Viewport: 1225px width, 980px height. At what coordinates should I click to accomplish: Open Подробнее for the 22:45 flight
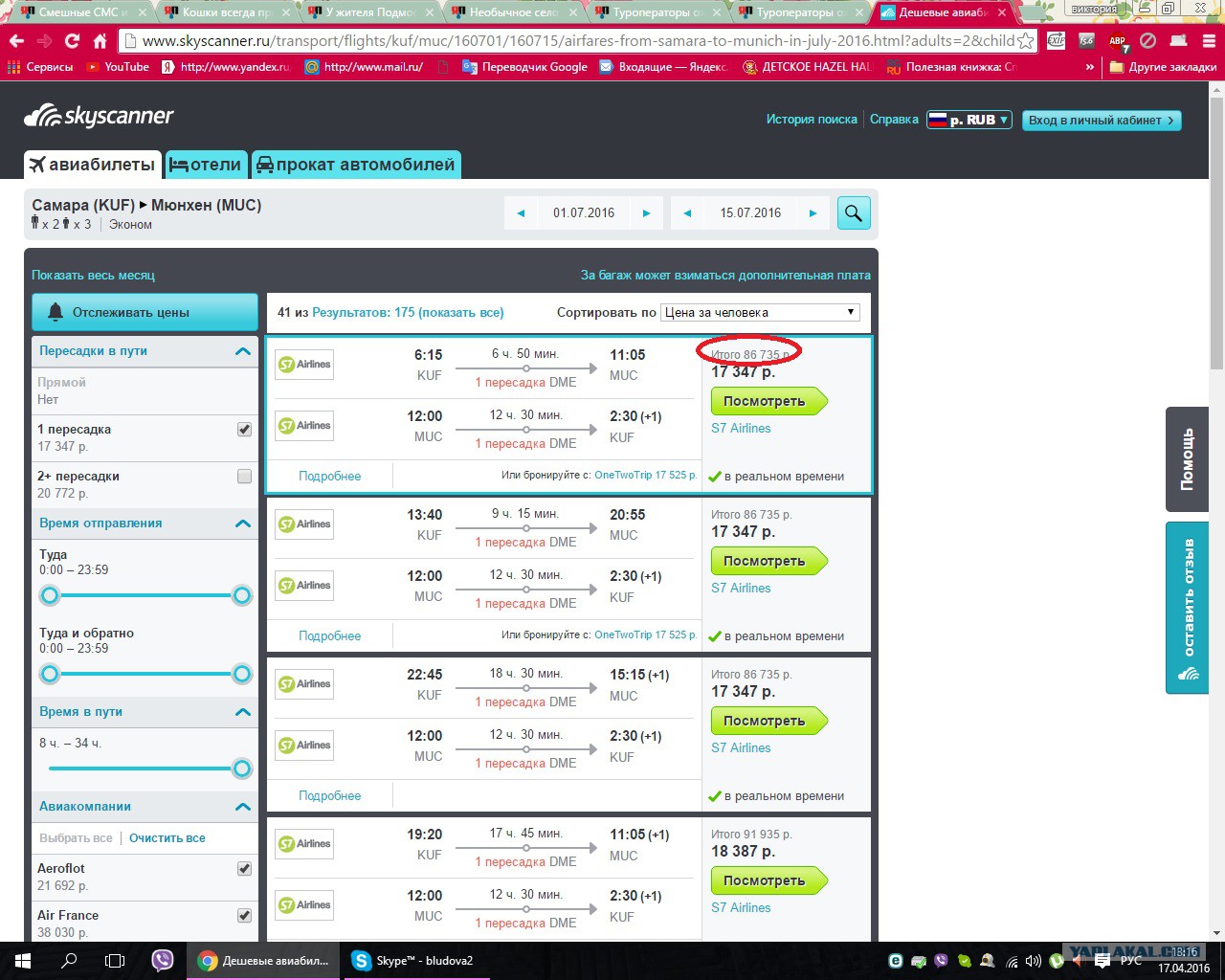329,795
